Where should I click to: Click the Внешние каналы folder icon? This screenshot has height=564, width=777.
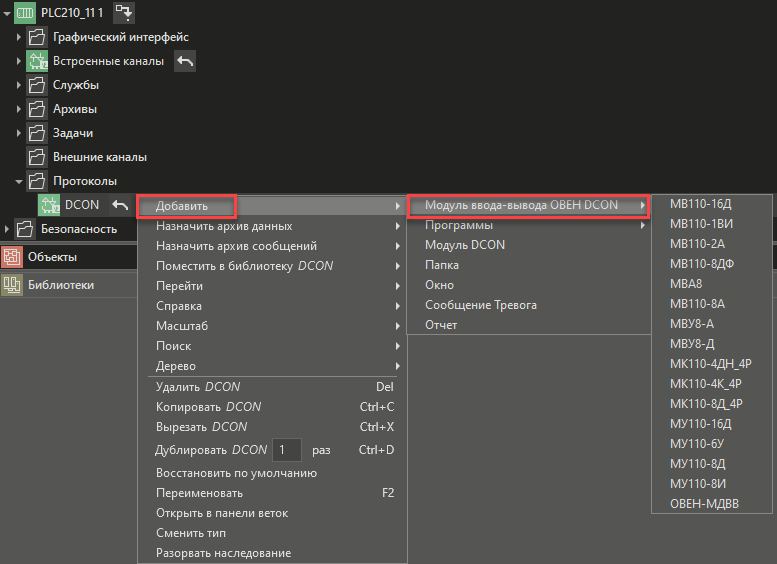[x=37, y=157]
